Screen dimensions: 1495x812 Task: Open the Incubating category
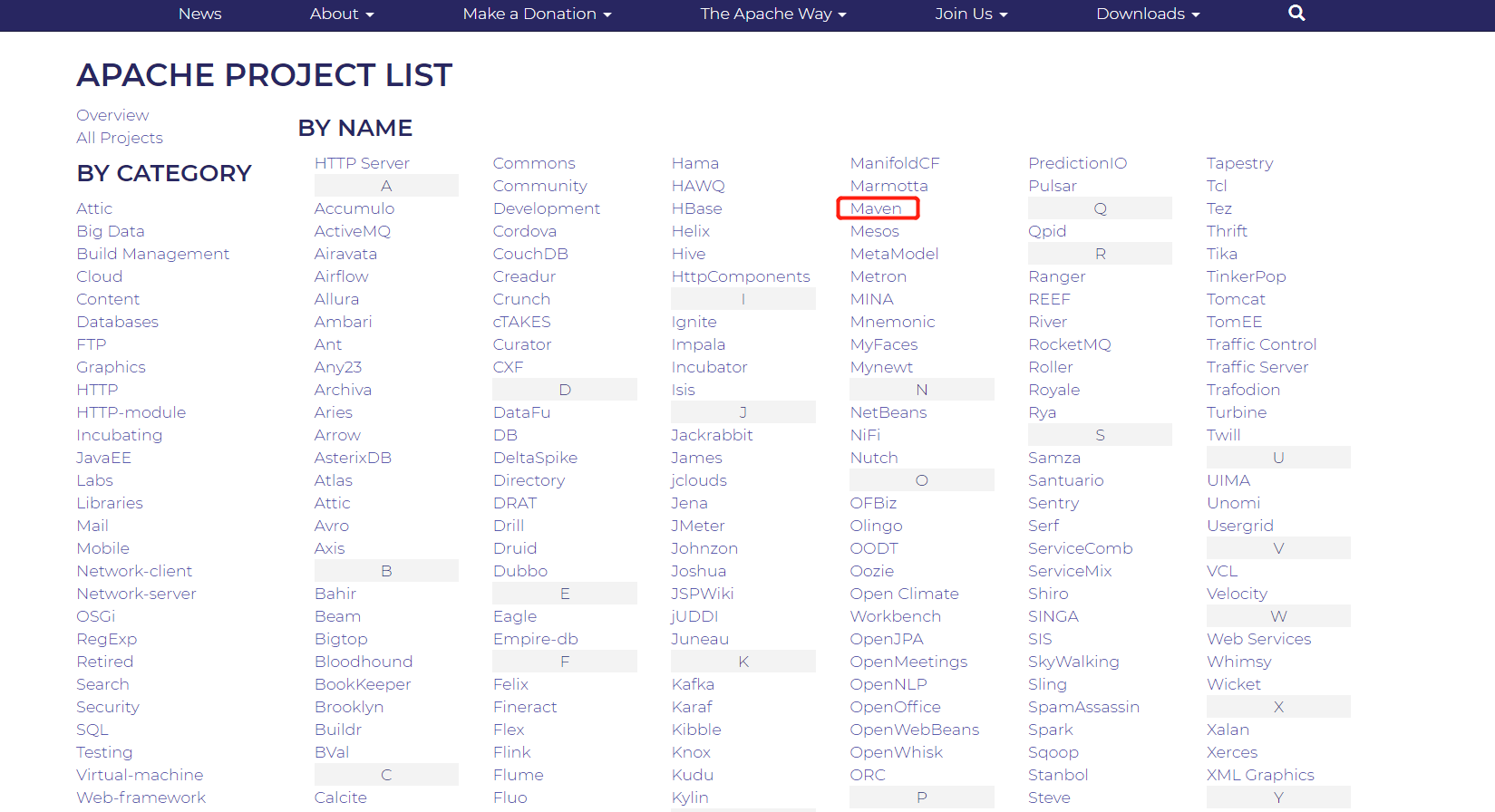[x=120, y=435]
